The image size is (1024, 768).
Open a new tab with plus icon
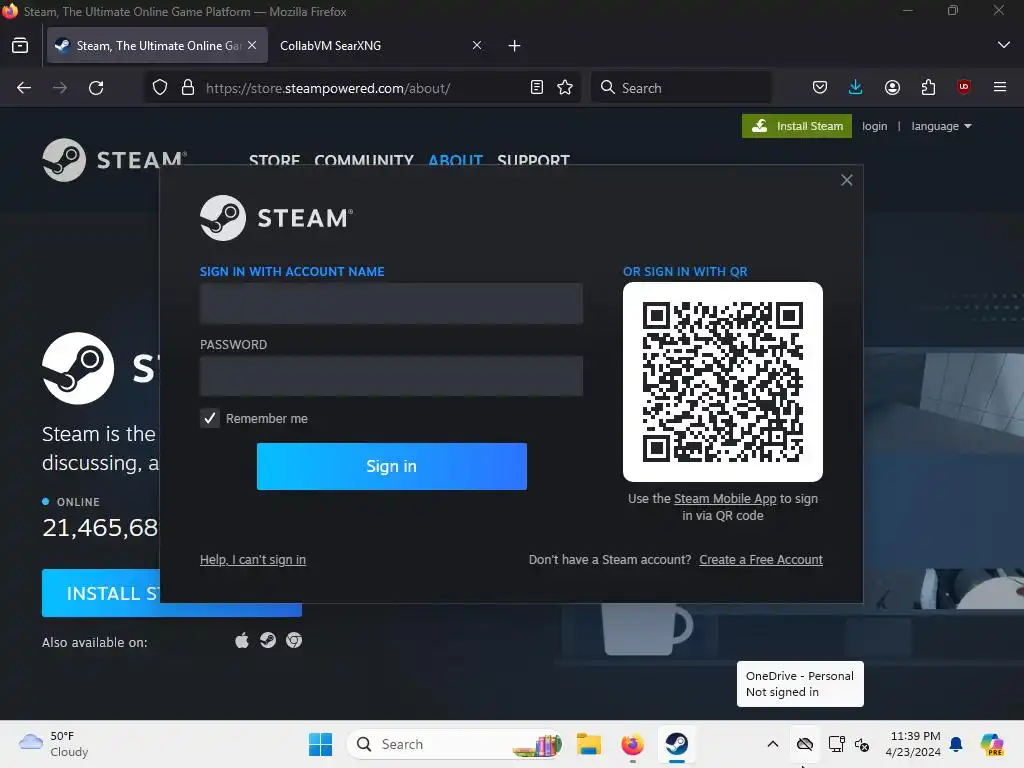tap(515, 46)
